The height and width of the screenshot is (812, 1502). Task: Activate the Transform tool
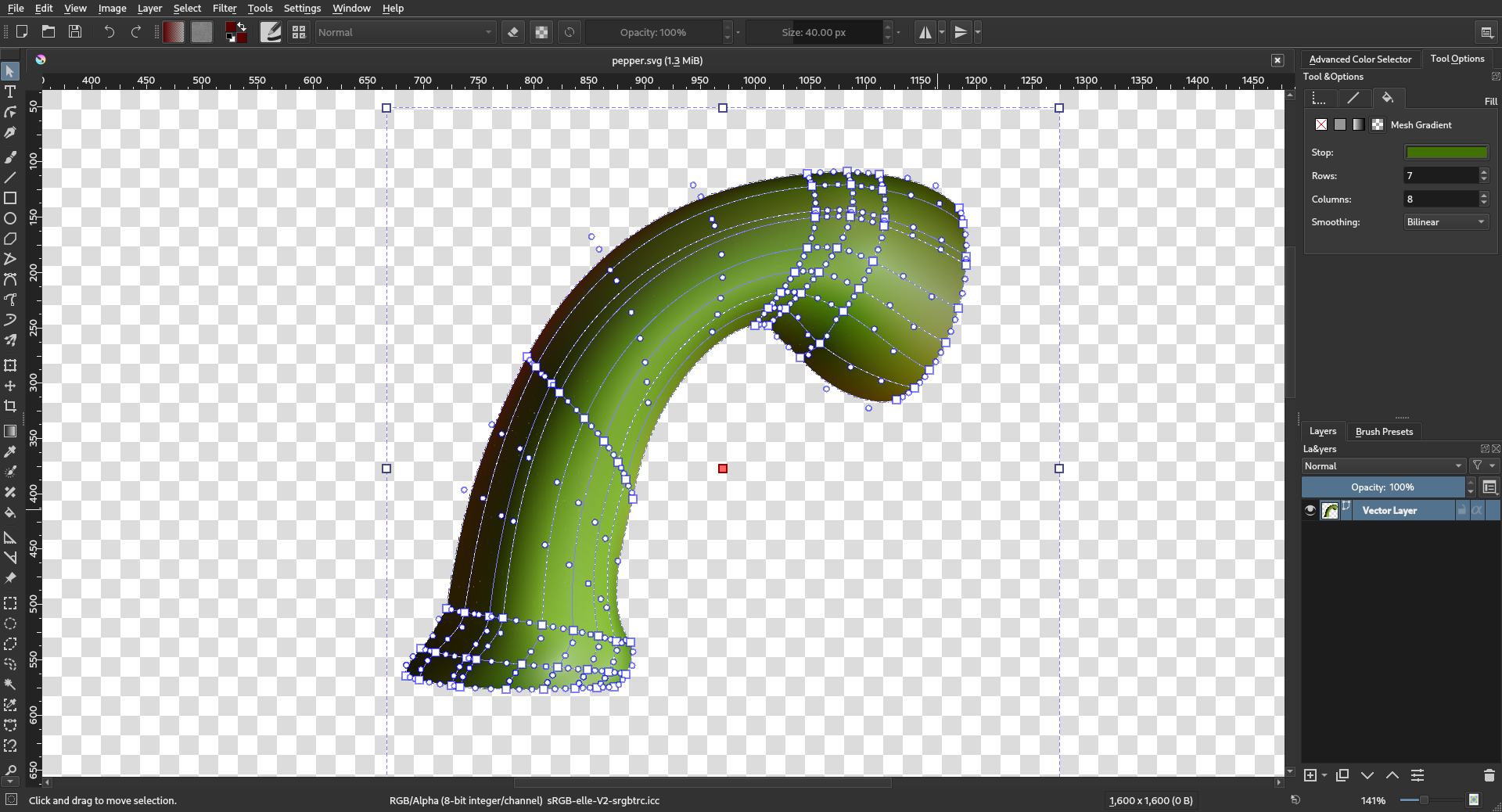pyautogui.click(x=10, y=365)
